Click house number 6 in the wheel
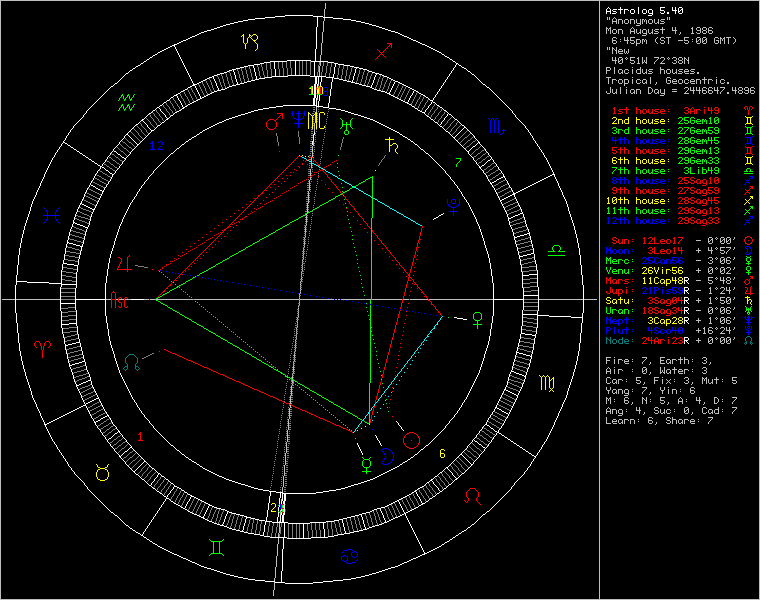This screenshot has width=760, height=600. coord(442,454)
